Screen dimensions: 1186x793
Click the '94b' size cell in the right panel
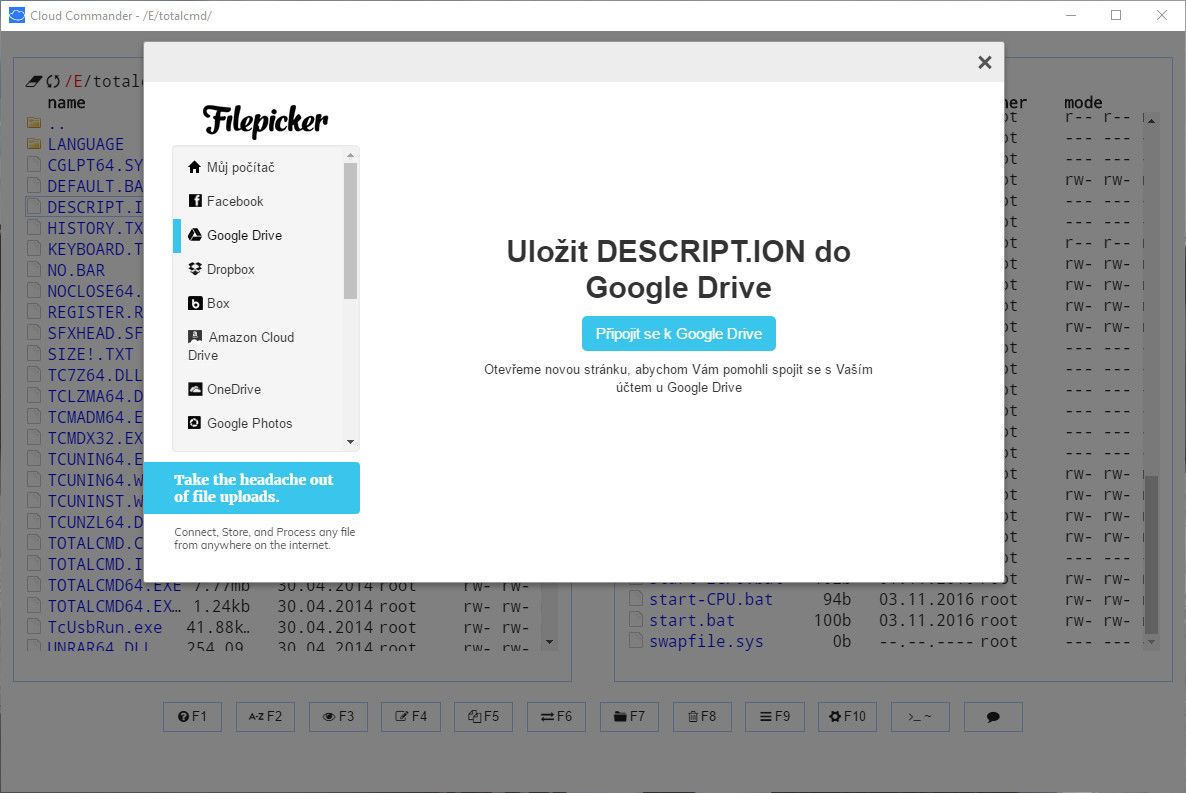click(x=837, y=599)
